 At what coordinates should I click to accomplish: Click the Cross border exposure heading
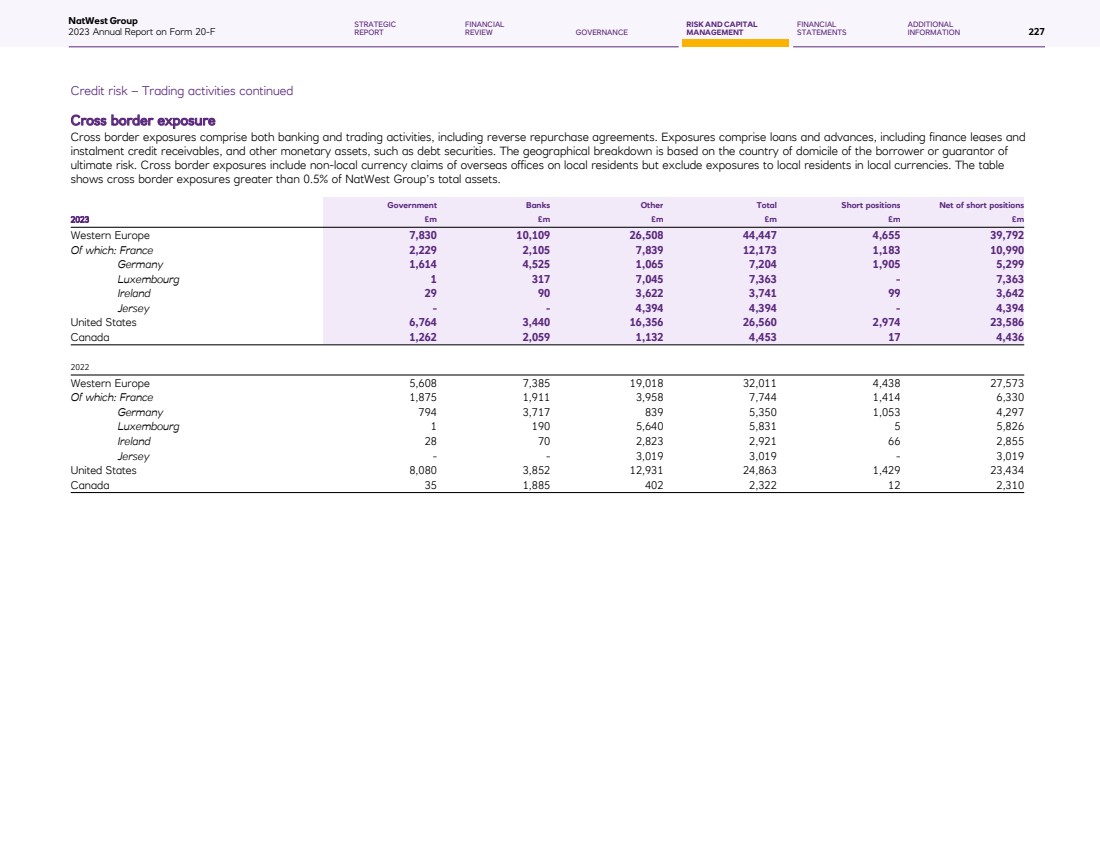(142, 122)
